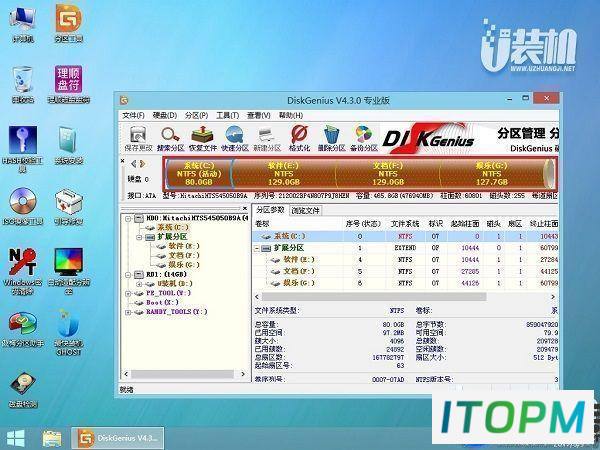
Task: Select the partition assistant desktop icon
Action: [x=23, y=328]
